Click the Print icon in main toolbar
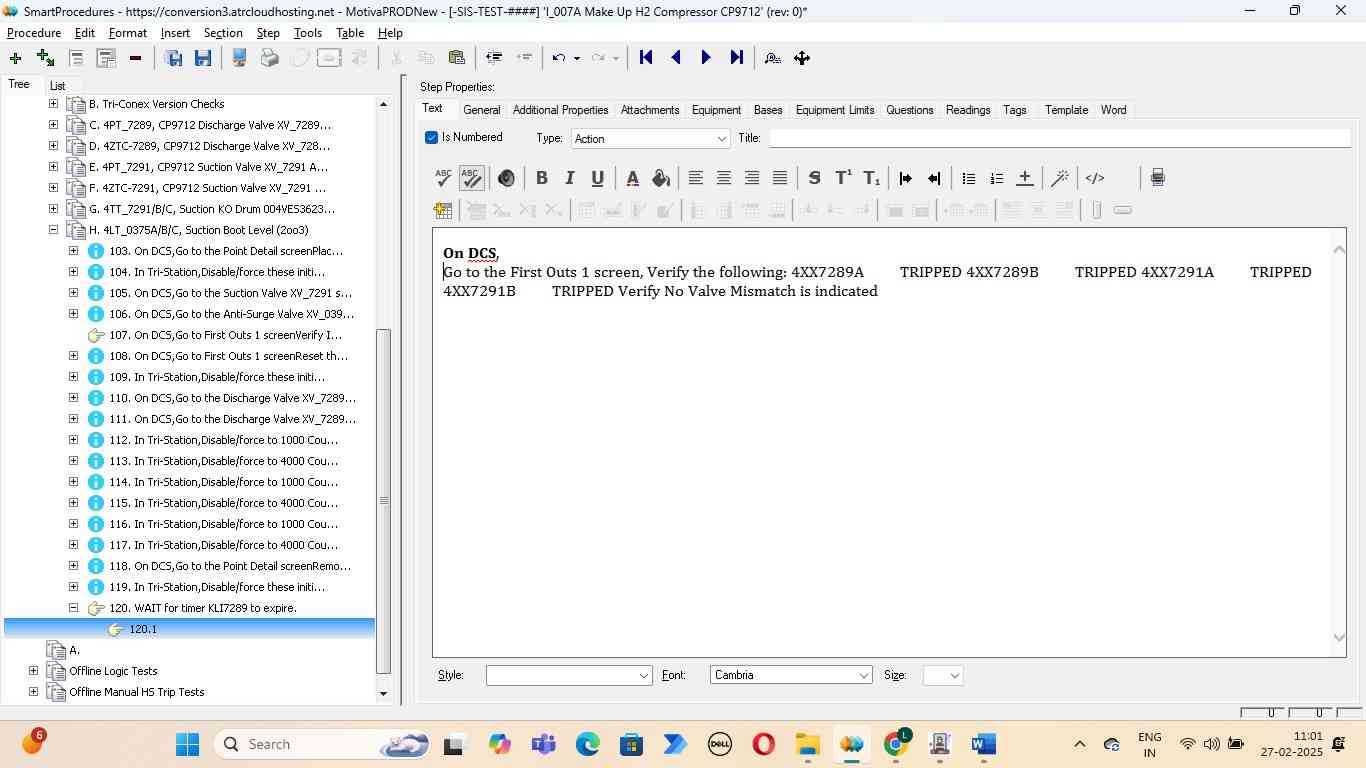The height and width of the screenshot is (768, 1366). pos(269,58)
